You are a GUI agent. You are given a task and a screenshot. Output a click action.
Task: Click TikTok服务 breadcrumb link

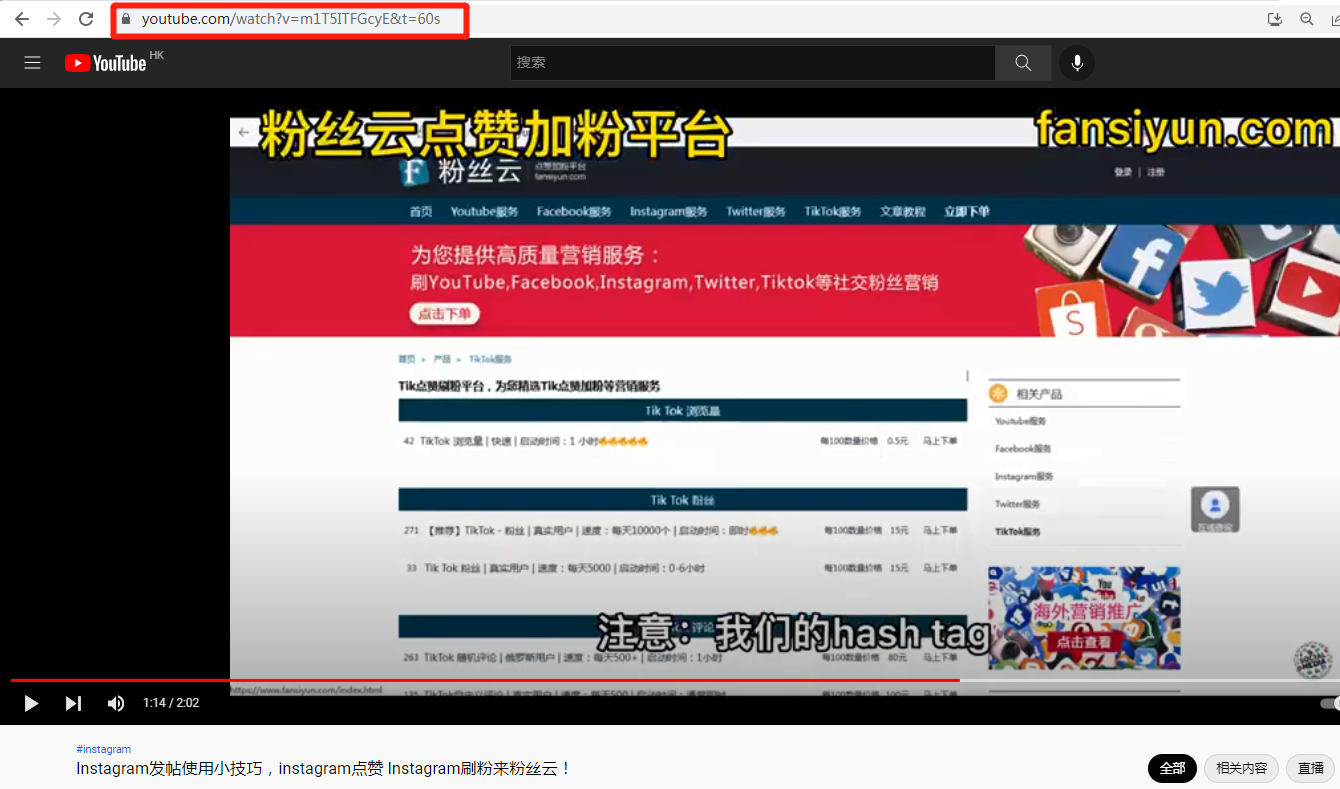point(490,359)
